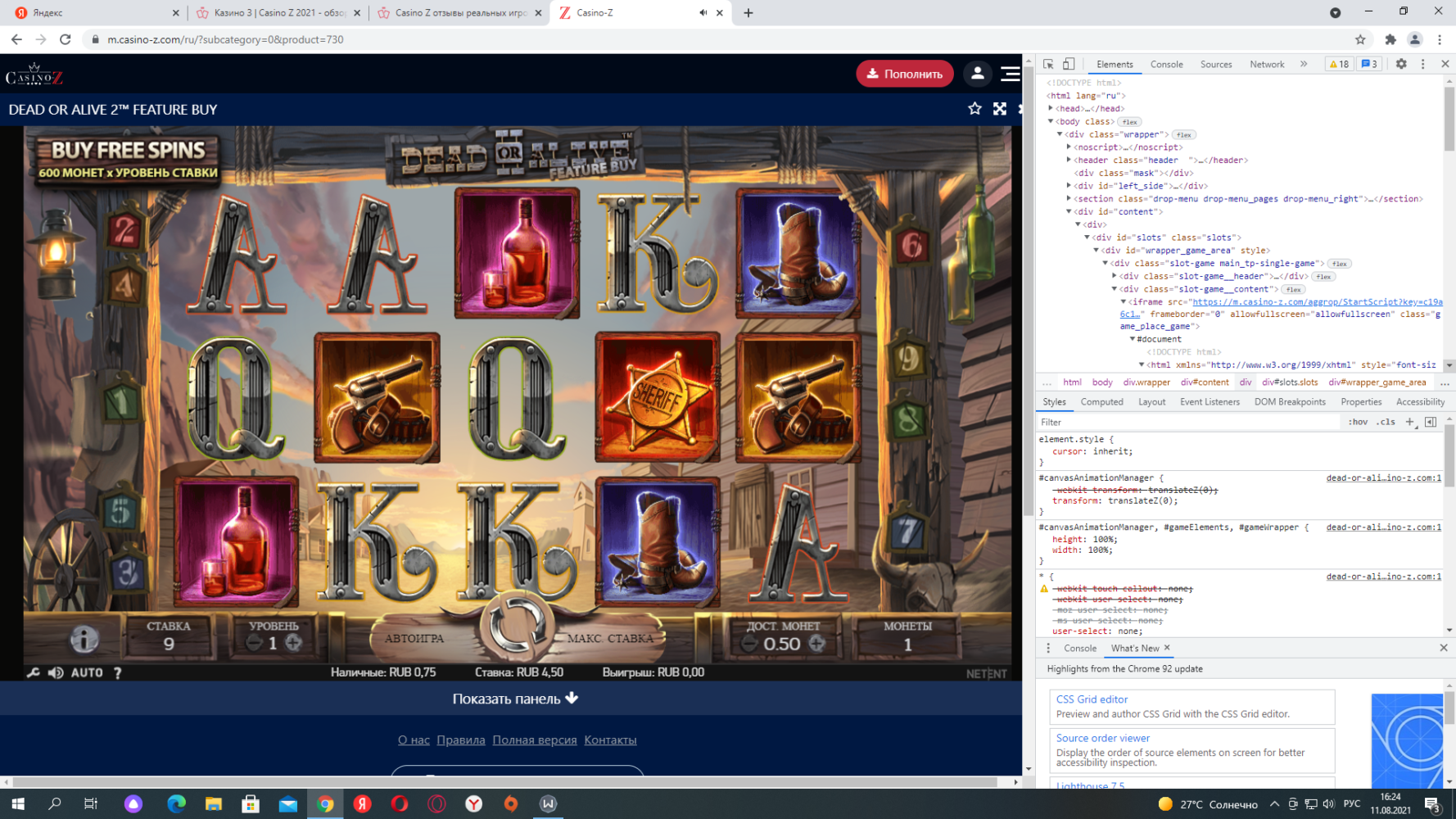Click the DevTools inspect element picker icon
The image size is (1456, 819).
click(x=1048, y=64)
